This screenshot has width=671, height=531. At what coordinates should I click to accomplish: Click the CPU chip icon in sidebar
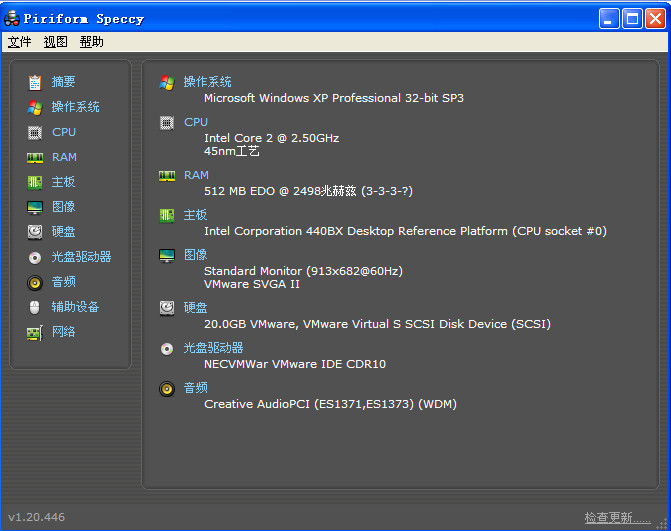(35, 132)
